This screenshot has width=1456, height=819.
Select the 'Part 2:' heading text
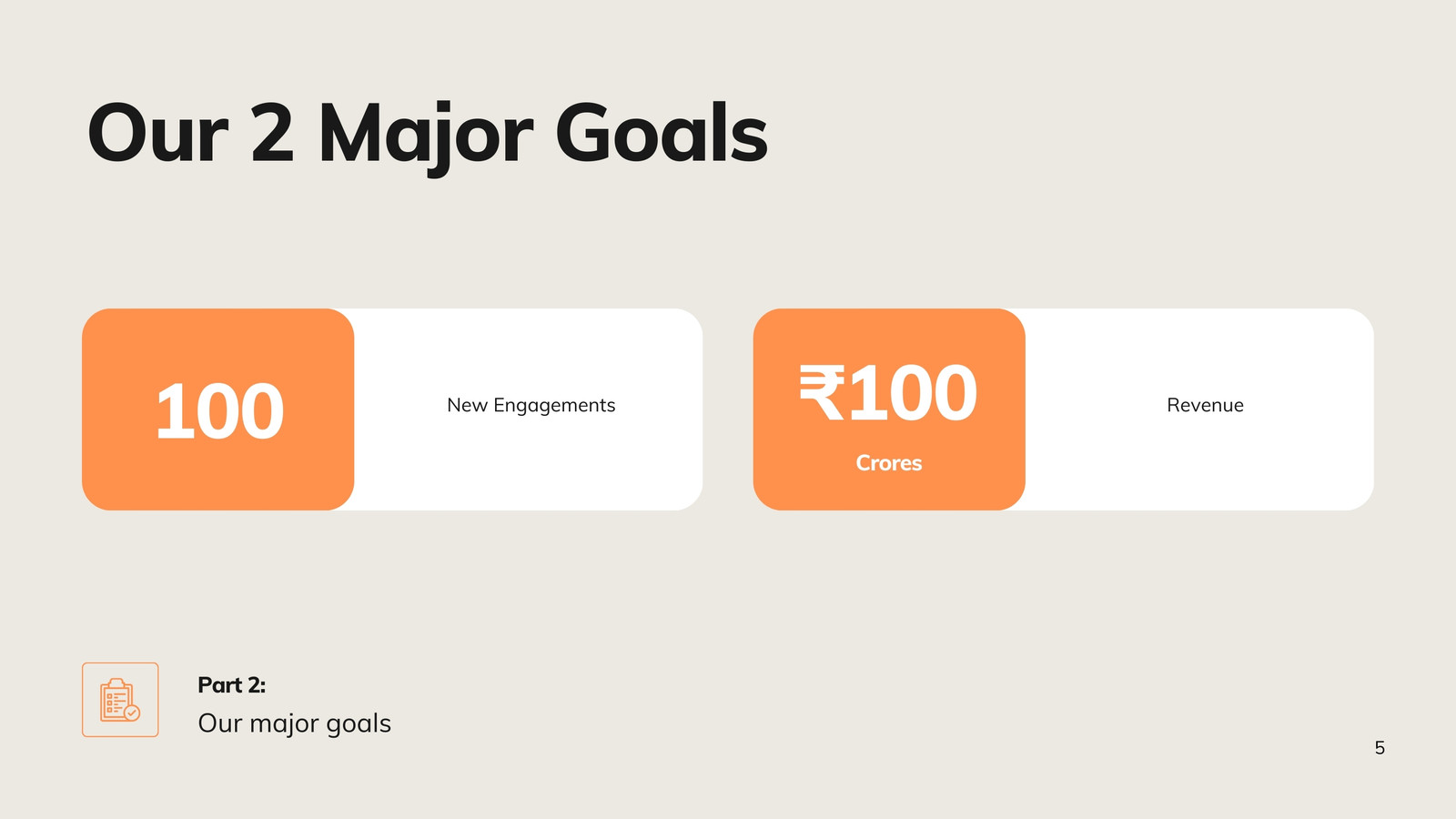coord(232,685)
